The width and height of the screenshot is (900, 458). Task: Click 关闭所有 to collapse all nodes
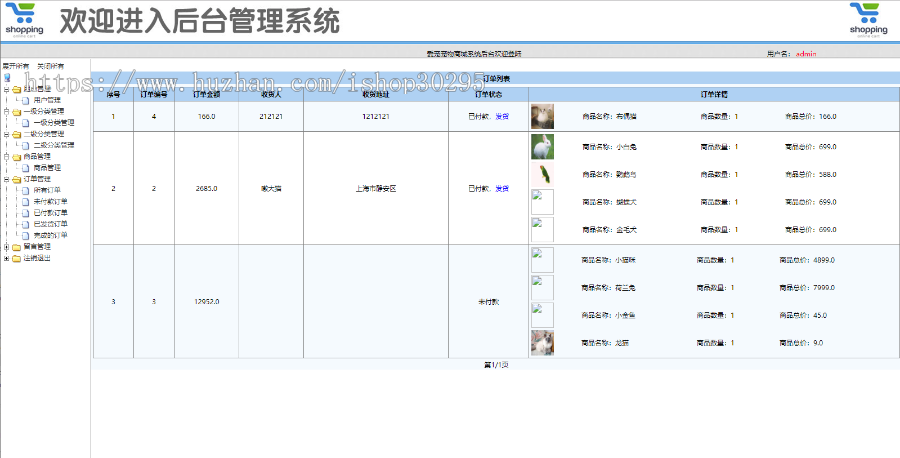point(51,67)
